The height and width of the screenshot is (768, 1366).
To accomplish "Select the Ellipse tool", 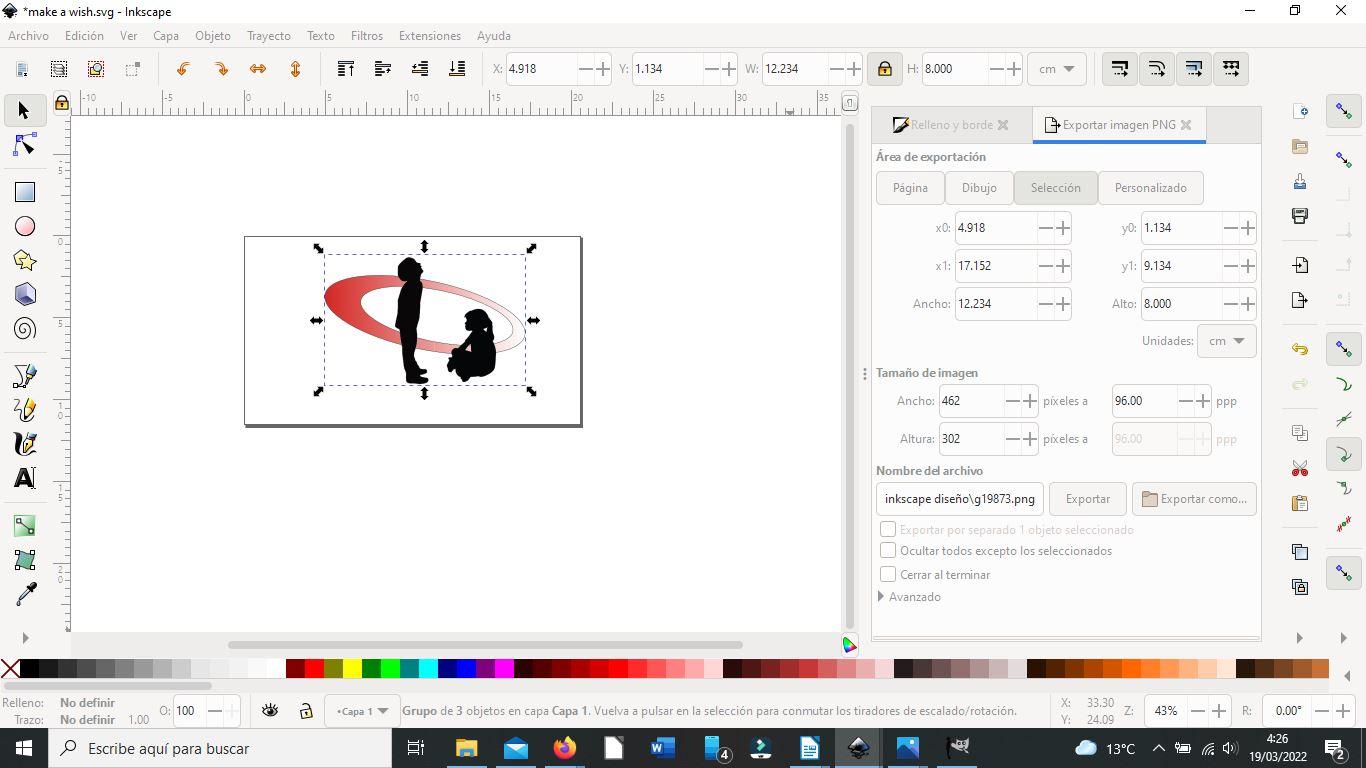I will [24, 227].
